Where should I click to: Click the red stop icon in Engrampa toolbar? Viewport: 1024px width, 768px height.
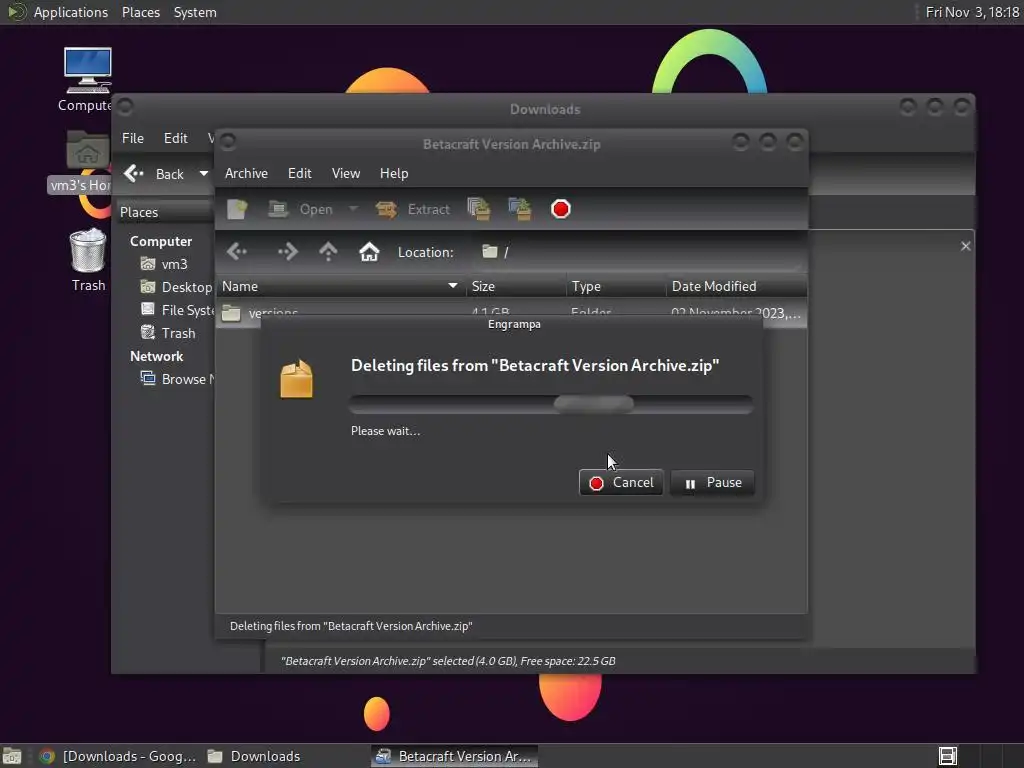(560, 209)
